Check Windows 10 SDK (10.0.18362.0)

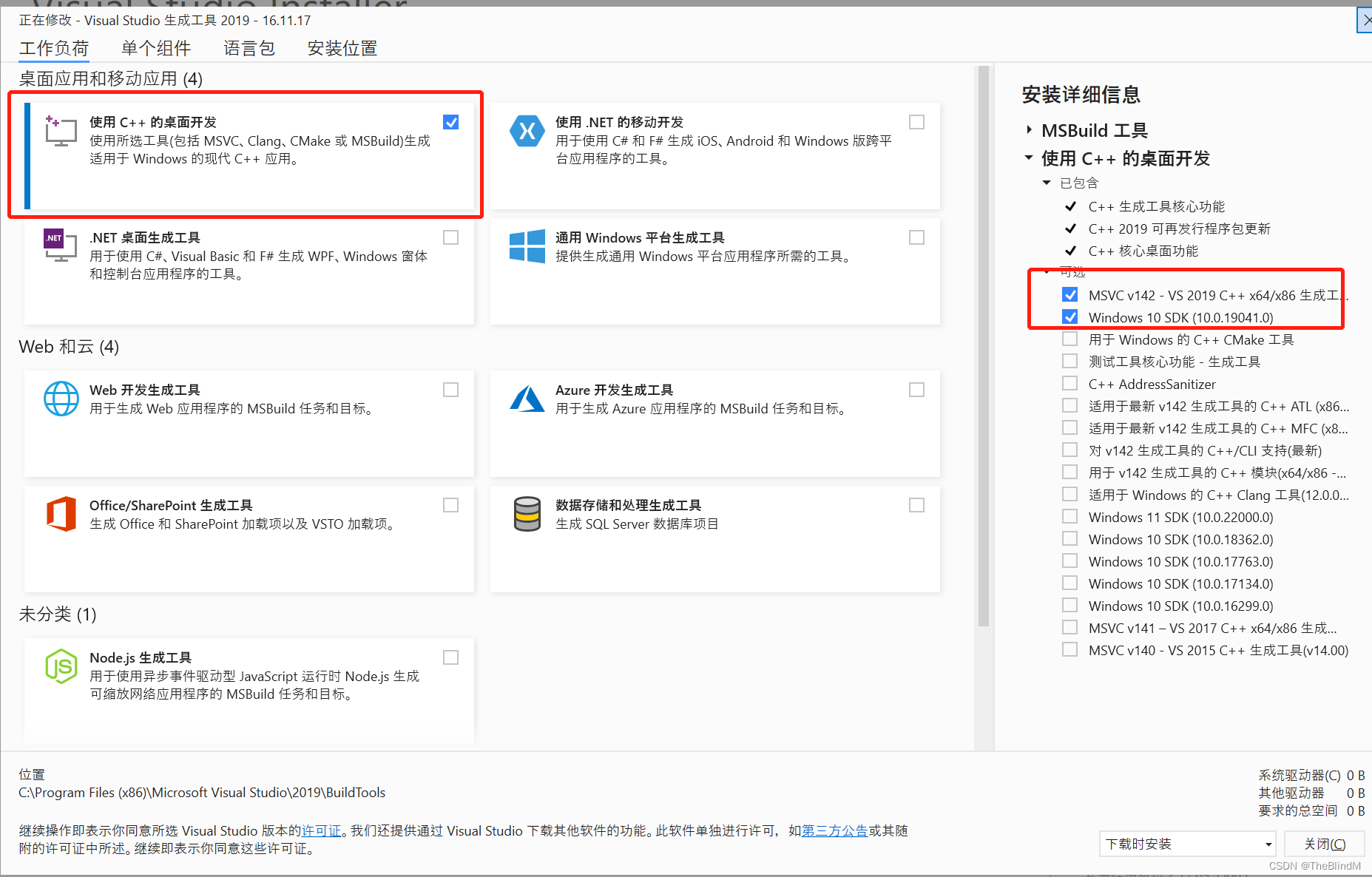click(x=1069, y=538)
